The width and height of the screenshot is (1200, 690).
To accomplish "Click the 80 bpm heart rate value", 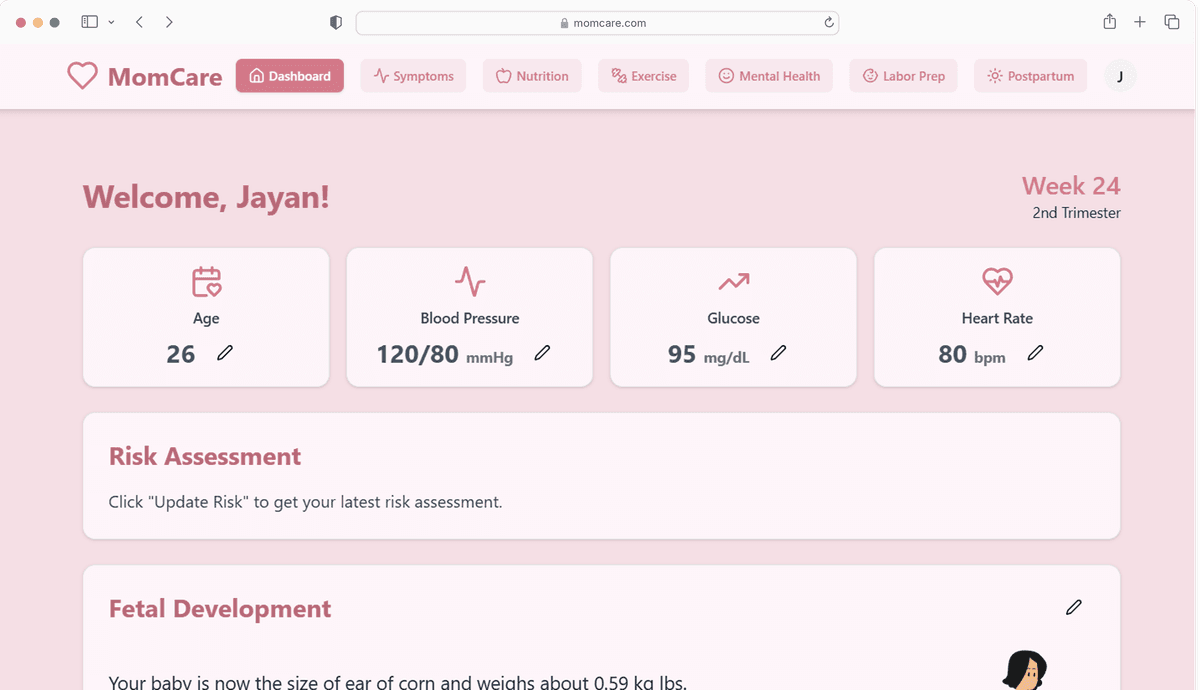I will [x=972, y=354].
